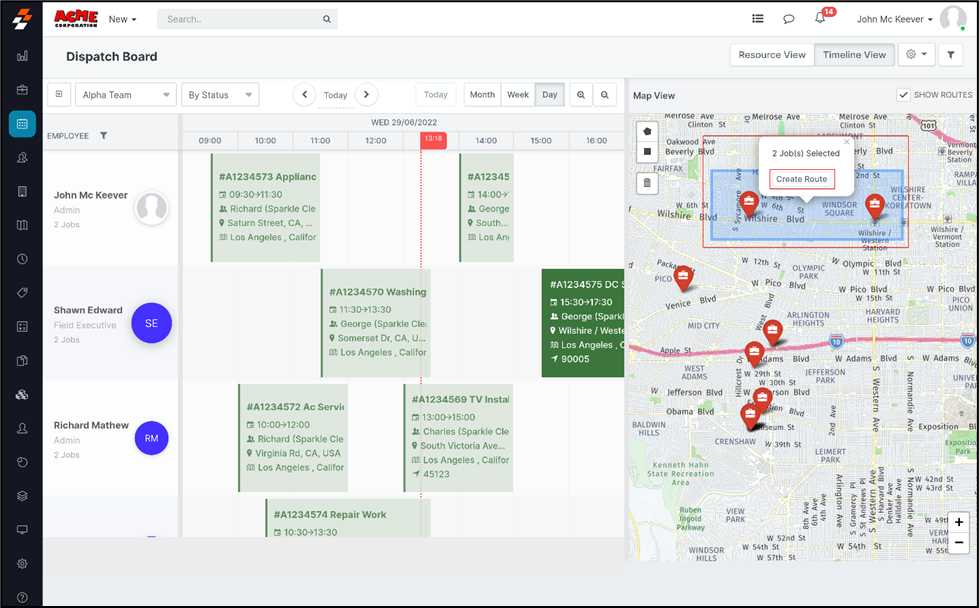Expand the Alpha Team dropdown
Viewport: 979px width, 608px height.
click(x=125, y=95)
